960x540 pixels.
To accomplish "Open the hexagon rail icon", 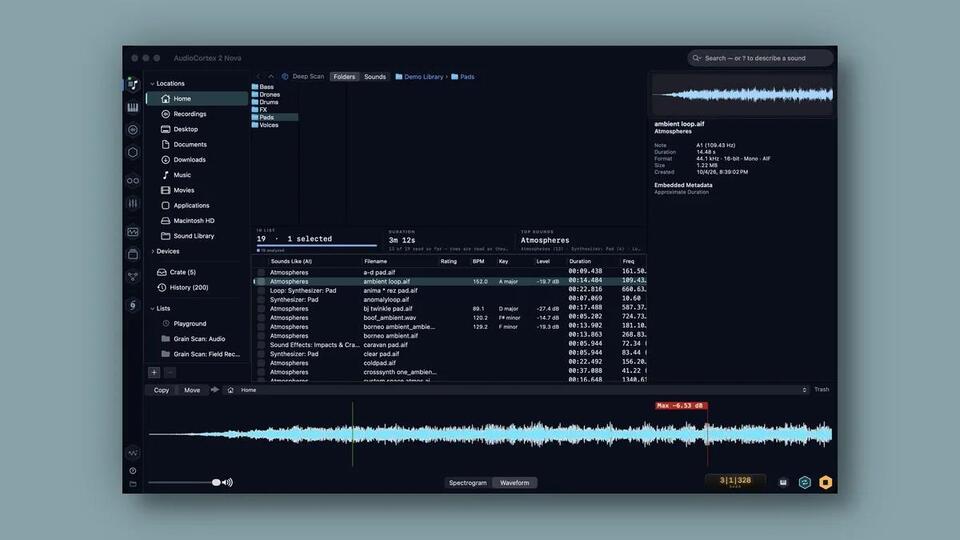I will [132, 152].
